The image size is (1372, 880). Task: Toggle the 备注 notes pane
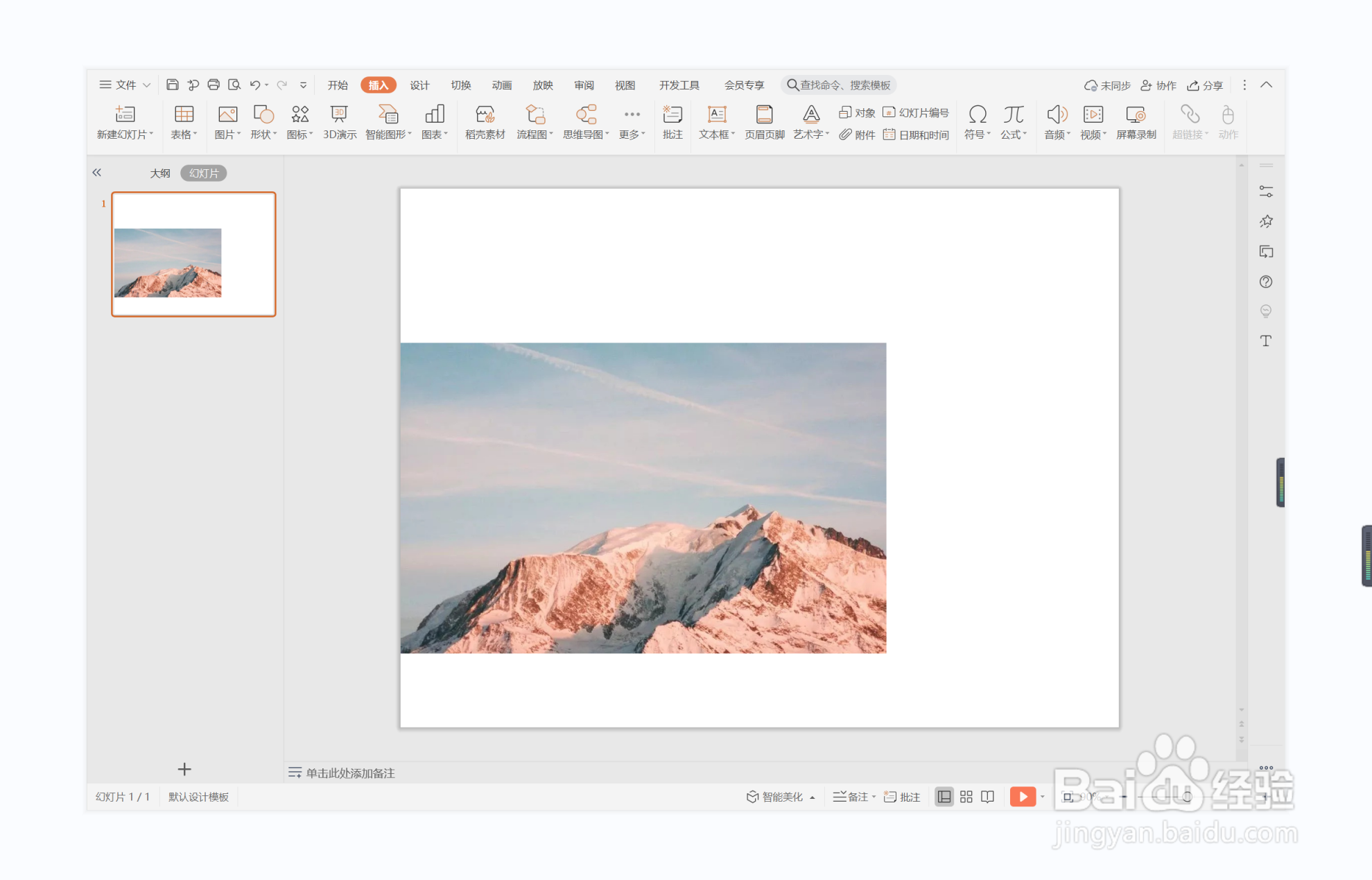[x=853, y=797]
